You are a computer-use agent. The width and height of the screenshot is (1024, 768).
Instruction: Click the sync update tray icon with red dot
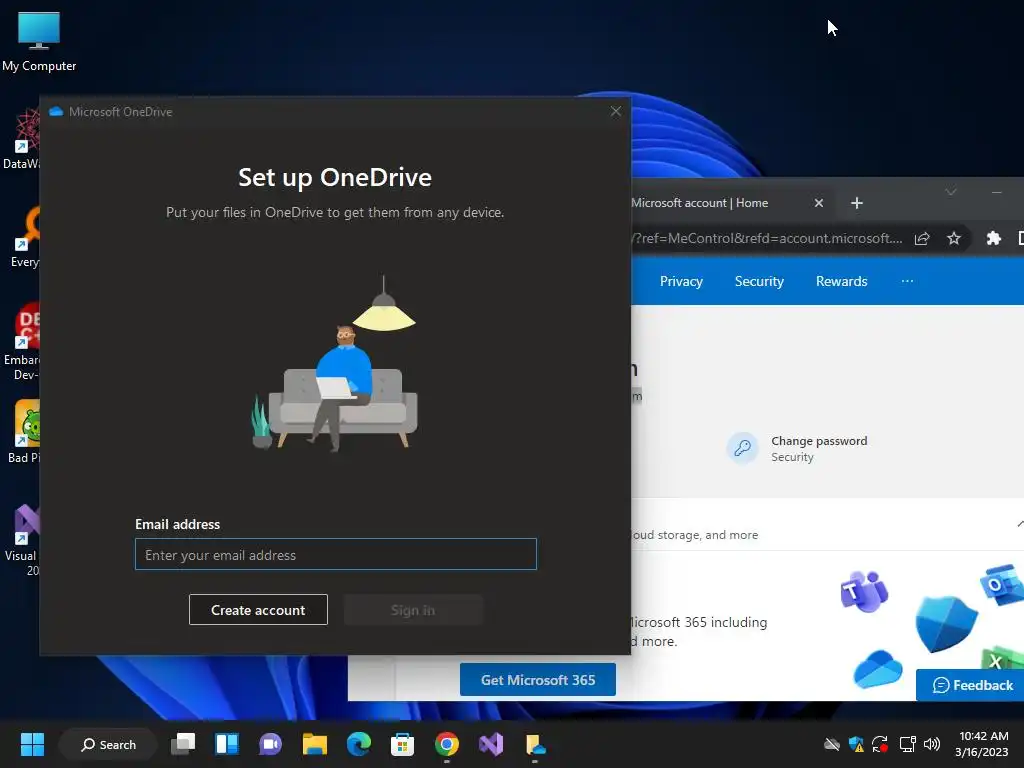click(880, 744)
